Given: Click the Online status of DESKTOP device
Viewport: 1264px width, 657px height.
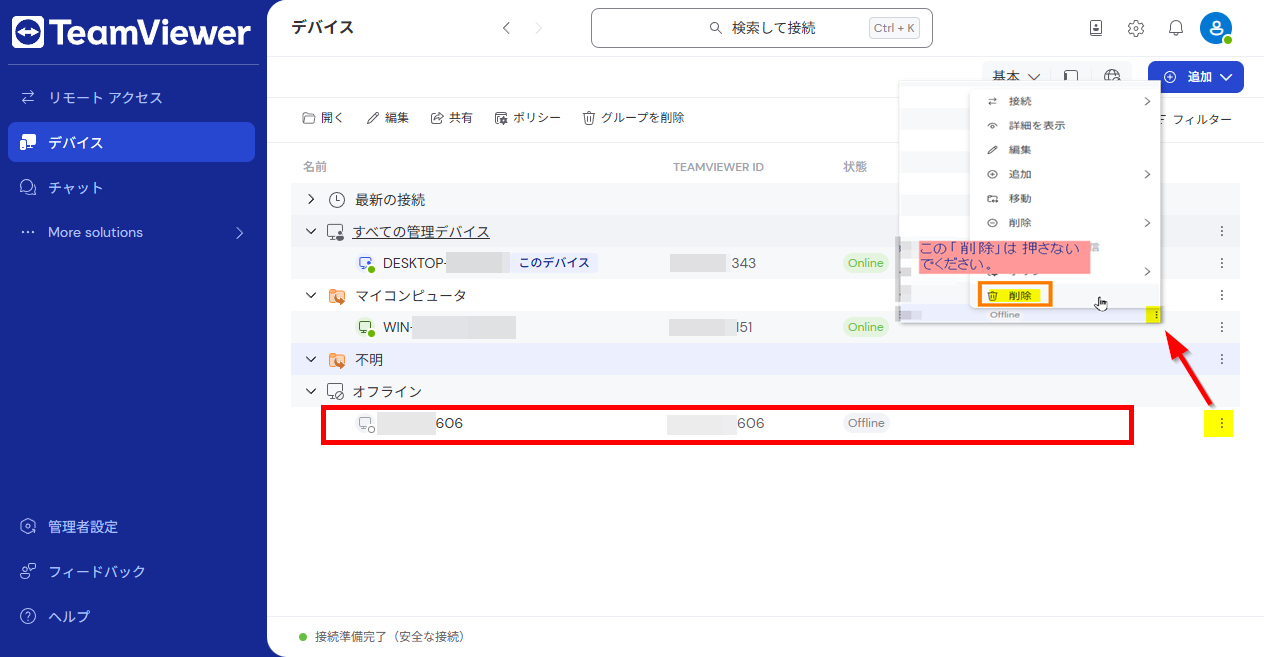Looking at the screenshot, I should pos(866,263).
